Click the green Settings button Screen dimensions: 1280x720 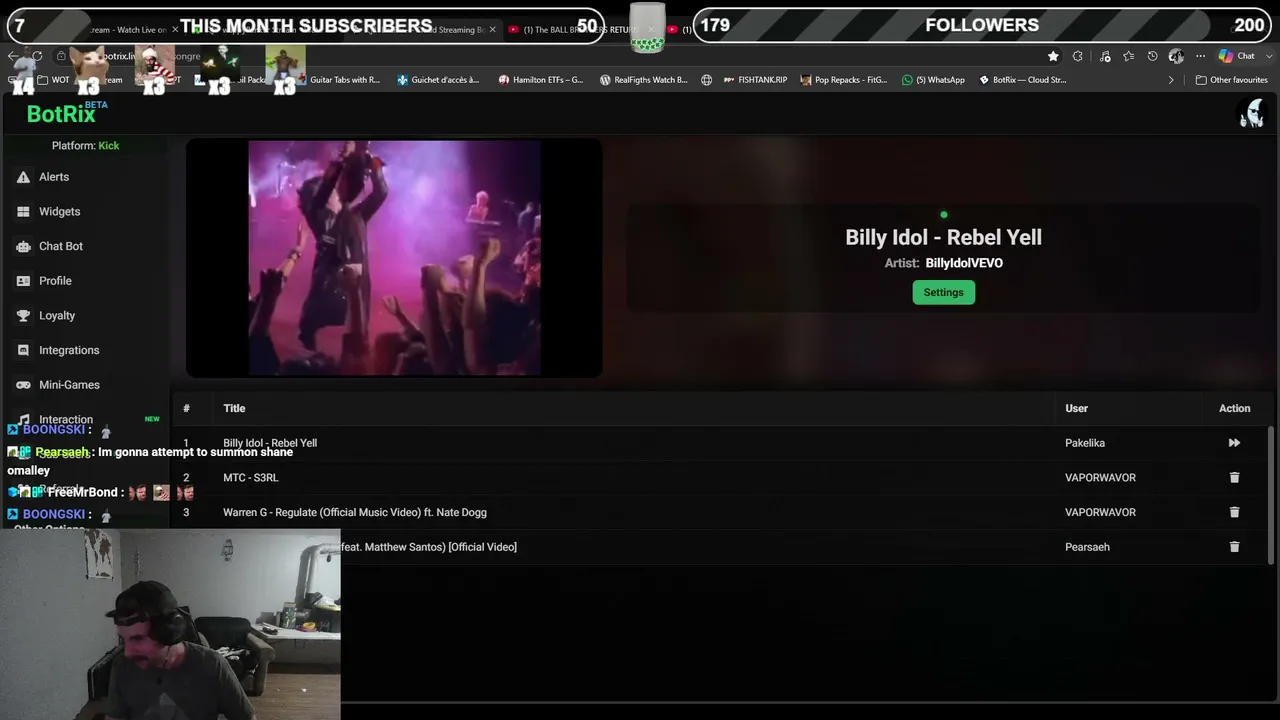pyautogui.click(x=943, y=292)
